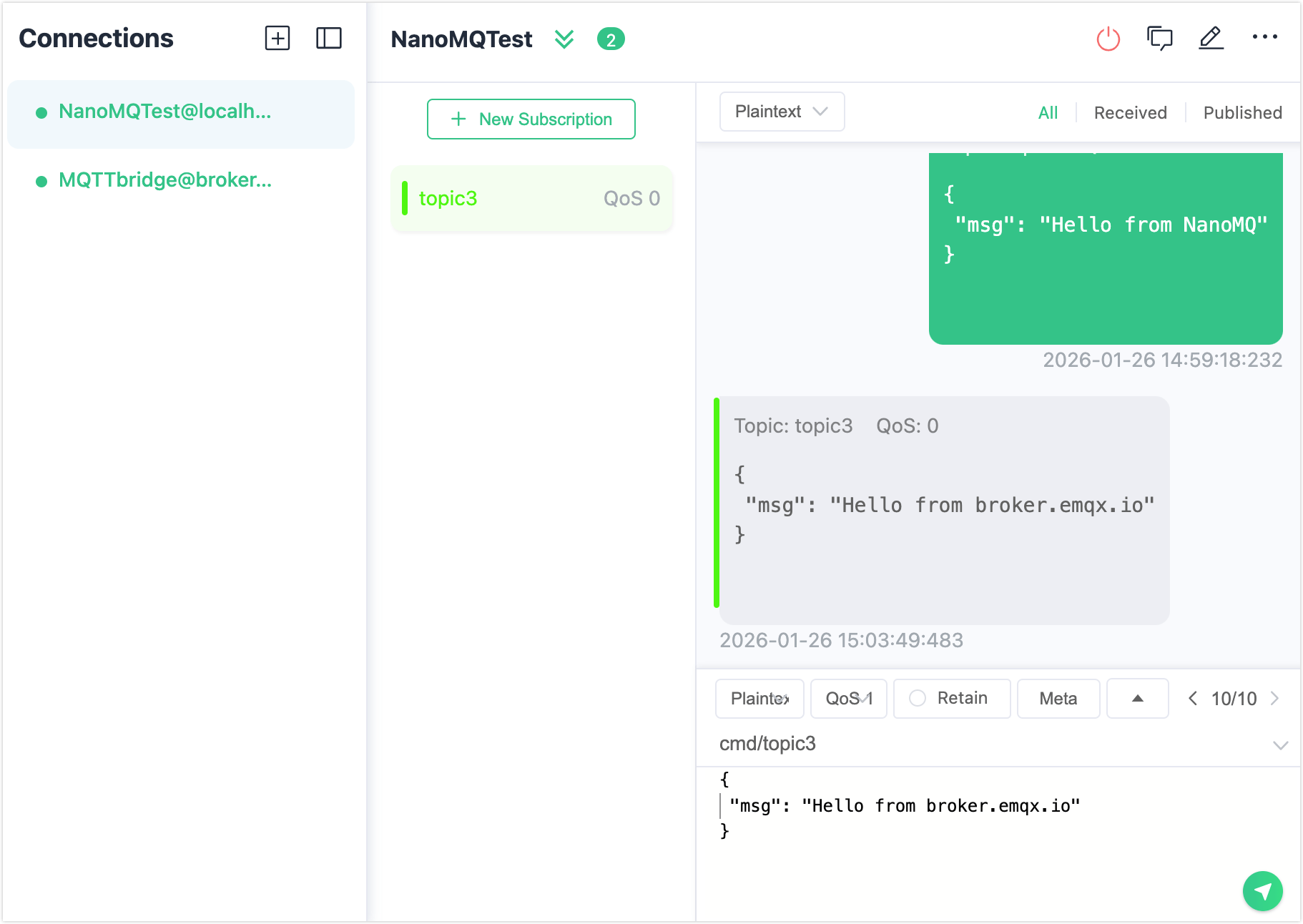Go to the previous published message
1303x924 pixels.
(1192, 699)
